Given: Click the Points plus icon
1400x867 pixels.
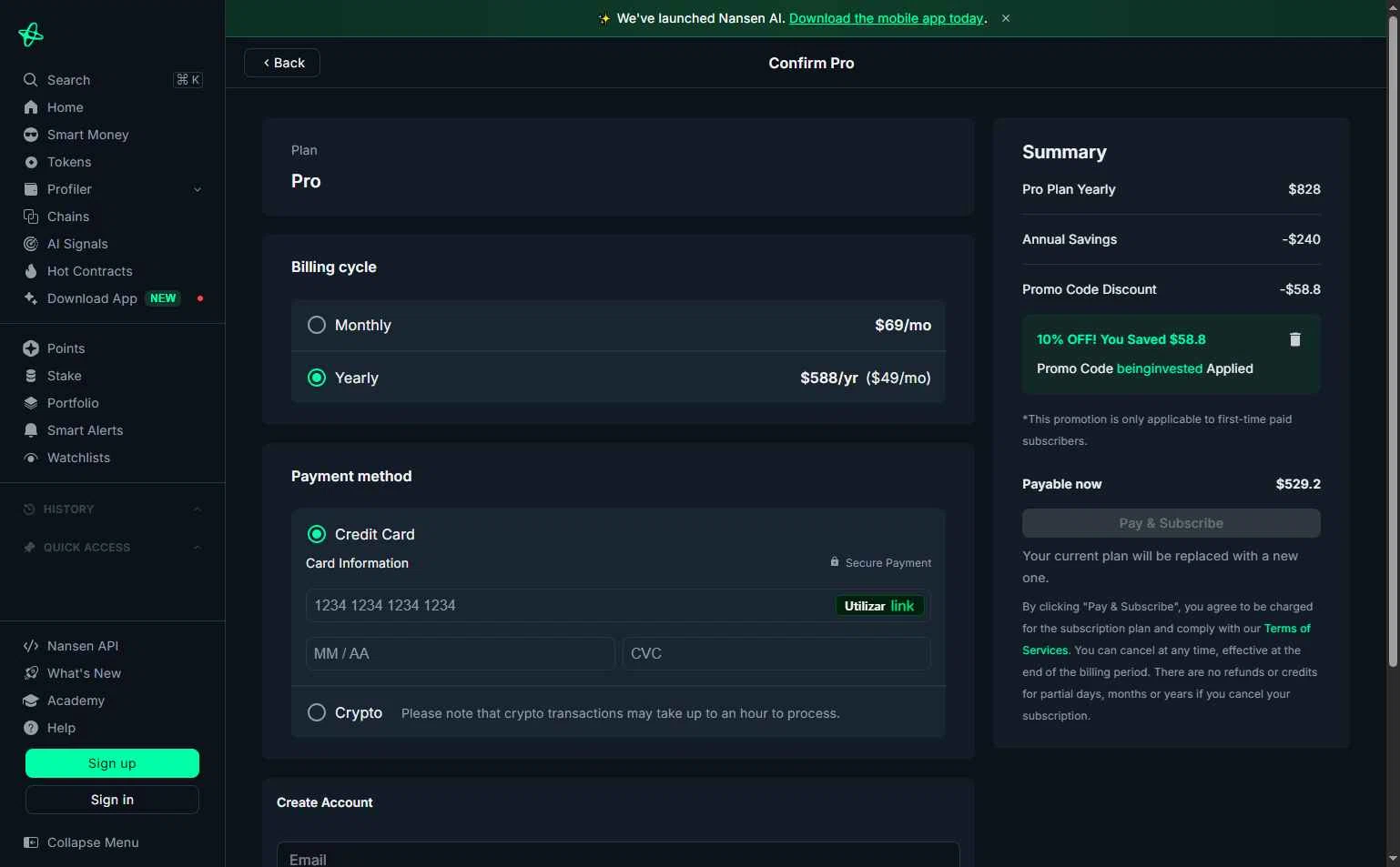Looking at the screenshot, I should tap(31, 348).
